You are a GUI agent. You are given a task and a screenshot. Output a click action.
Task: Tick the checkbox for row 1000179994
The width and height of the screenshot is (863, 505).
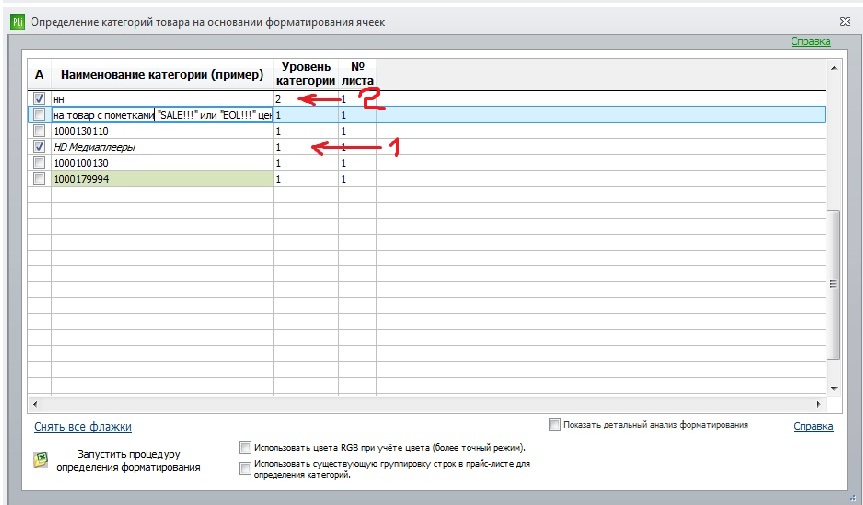(39, 179)
